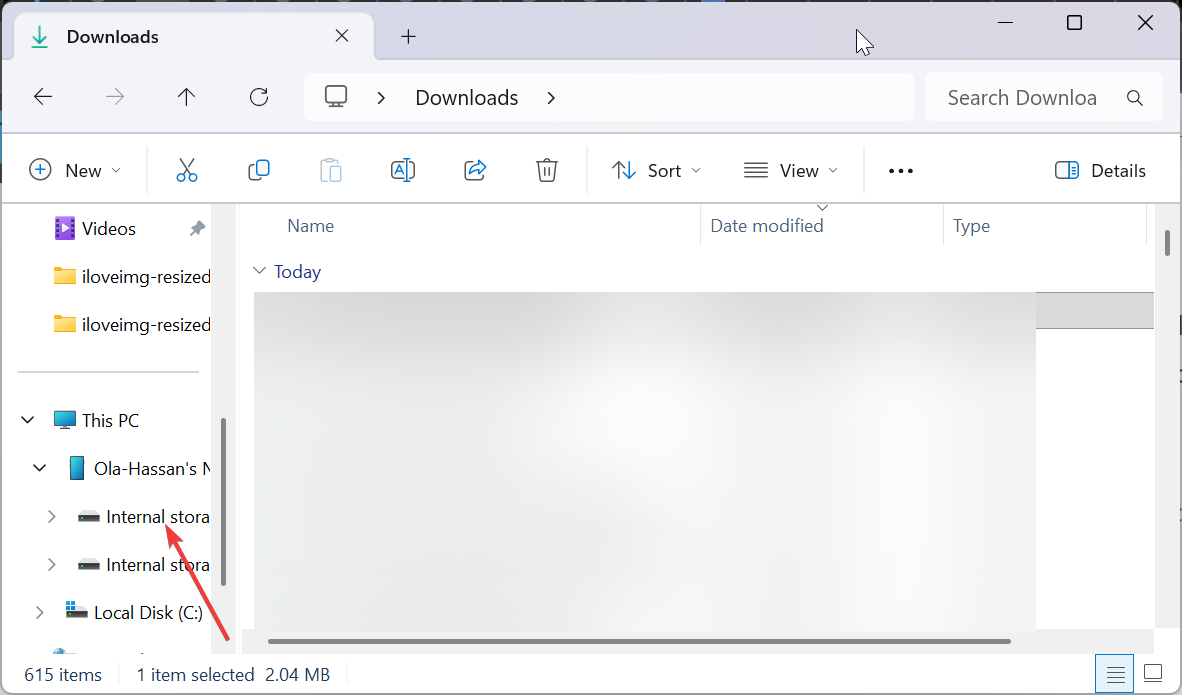Open the See more three-dots menu
Image resolution: width=1182 pixels, height=695 pixels.
[x=901, y=171]
